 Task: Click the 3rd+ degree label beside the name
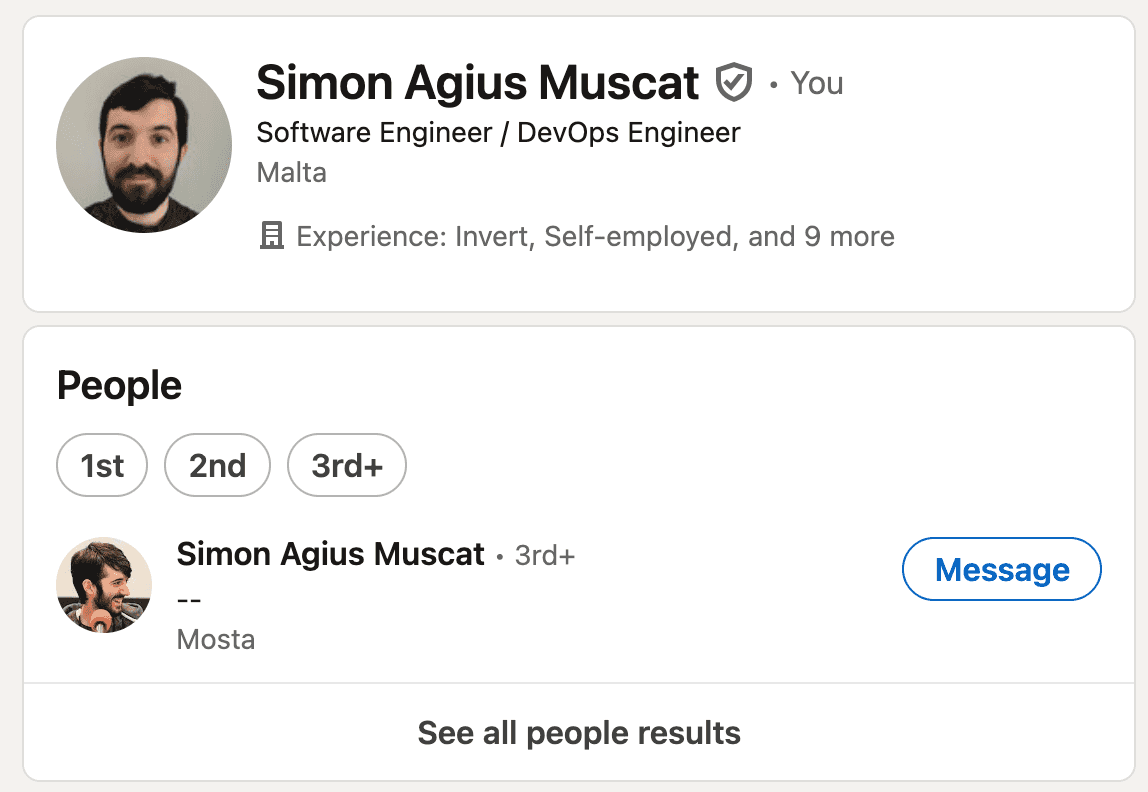[x=544, y=555]
